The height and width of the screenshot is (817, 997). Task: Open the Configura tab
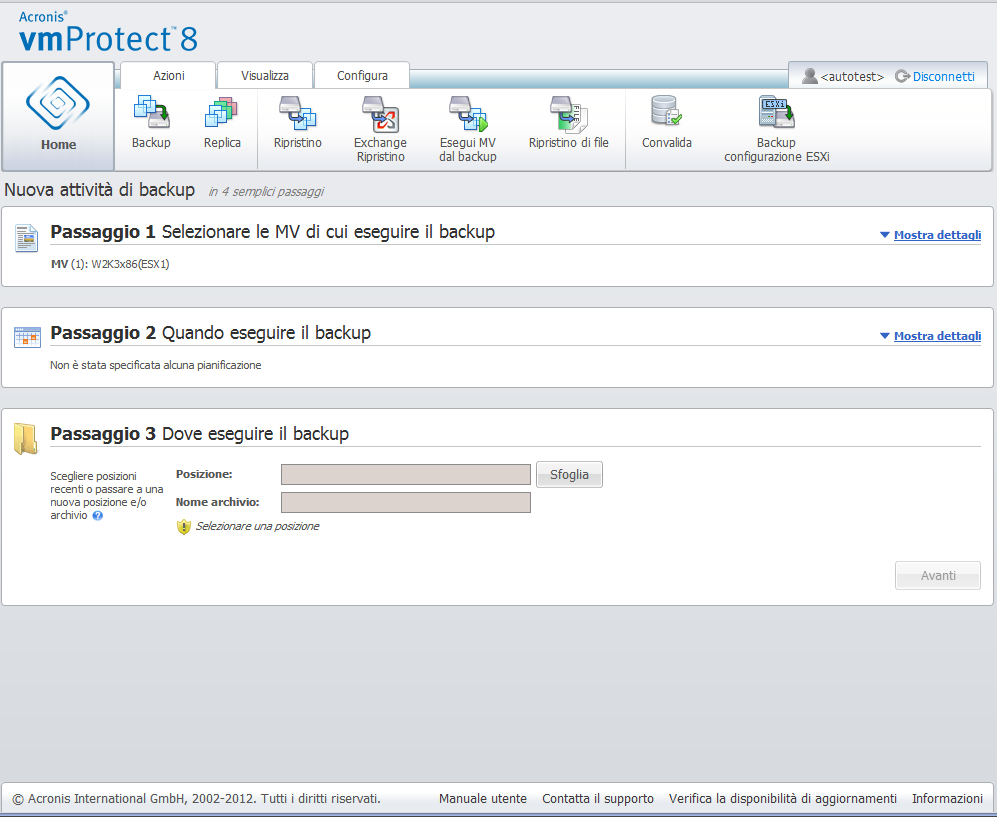click(x=362, y=76)
